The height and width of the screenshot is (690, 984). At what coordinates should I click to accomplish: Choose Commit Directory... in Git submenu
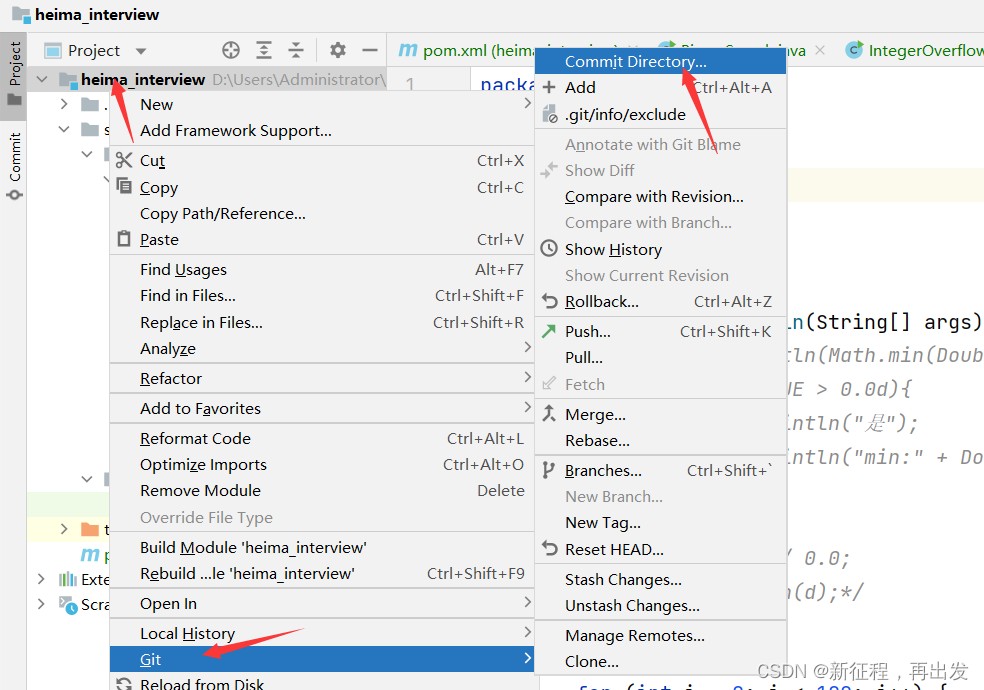point(661,61)
